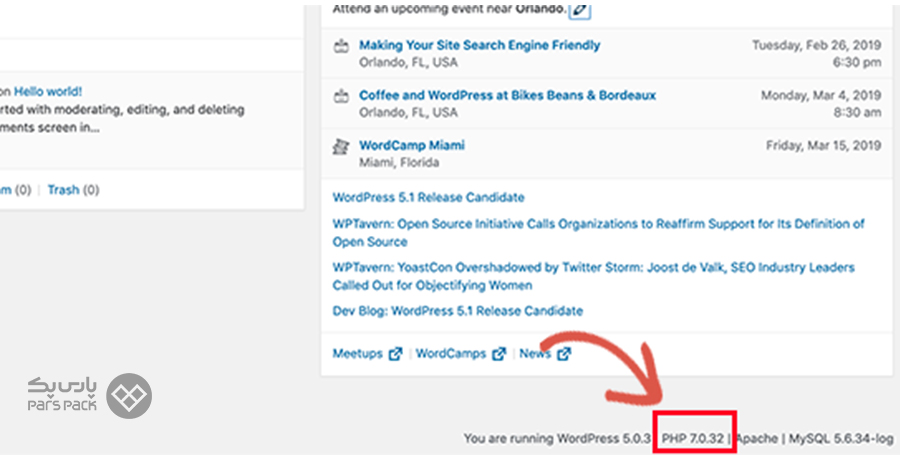Click the pencil edit location icon
900x455 pixels.
point(580,10)
